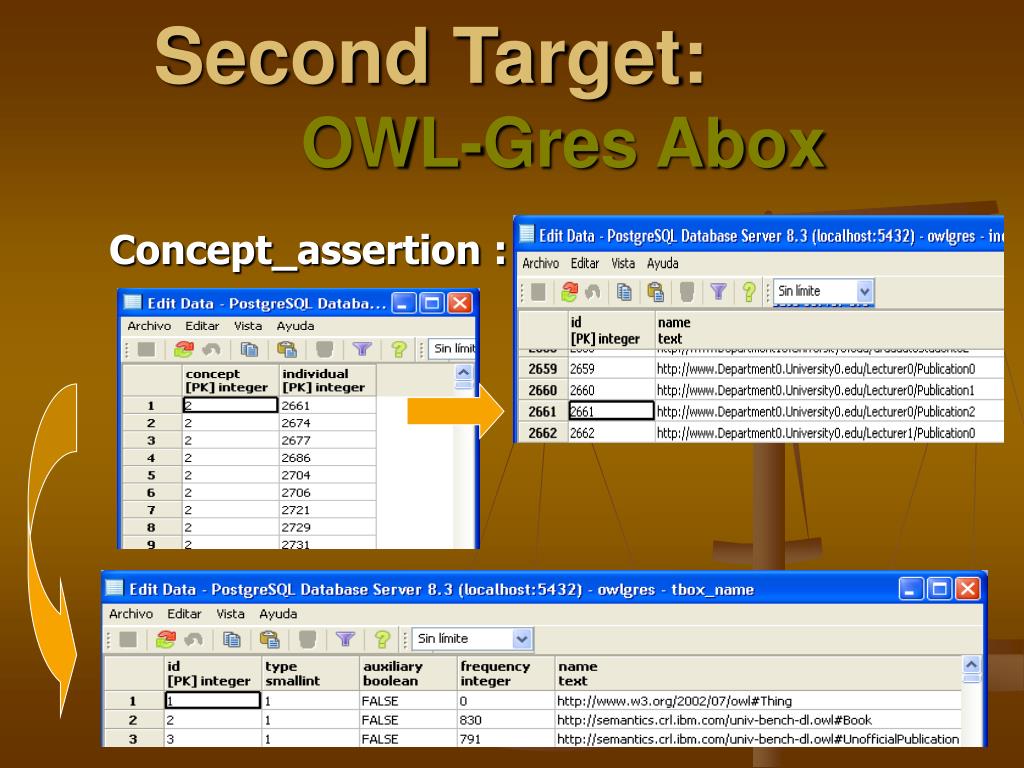Select Lecturer0/Publication0 name cell
Image resolution: width=1024 pixels, height=768 pixels.
pyautogui.click(x=829, y=369)
